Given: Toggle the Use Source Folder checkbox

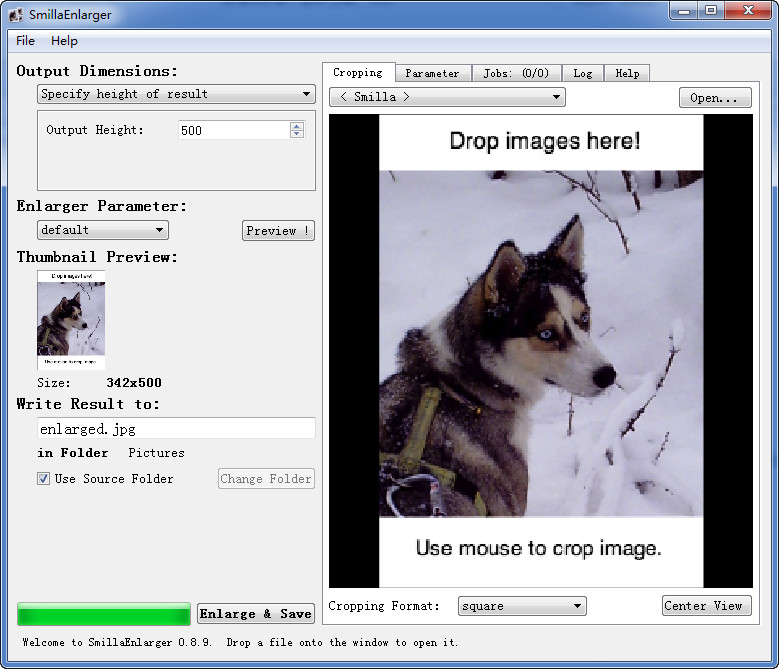Looking at the screenshot, I should coord(43,479).
